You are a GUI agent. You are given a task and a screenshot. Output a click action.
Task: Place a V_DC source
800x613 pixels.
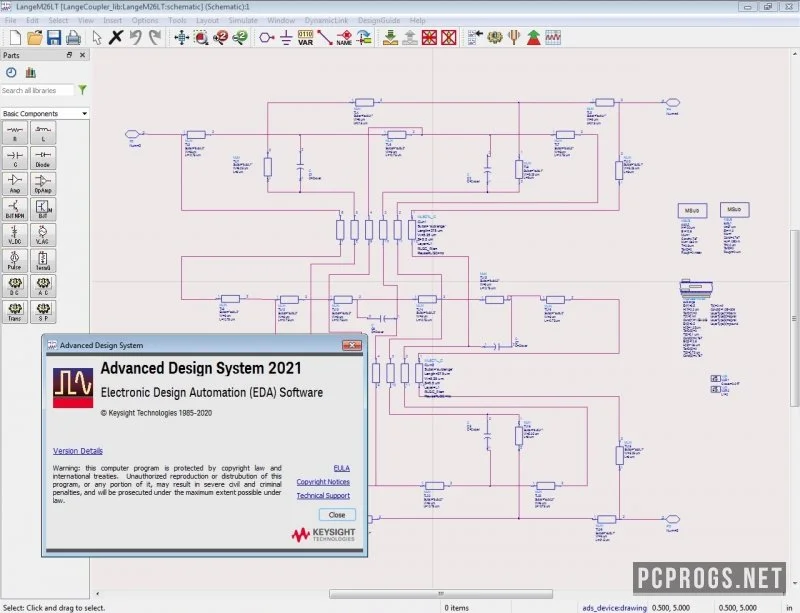click(15, 235)
